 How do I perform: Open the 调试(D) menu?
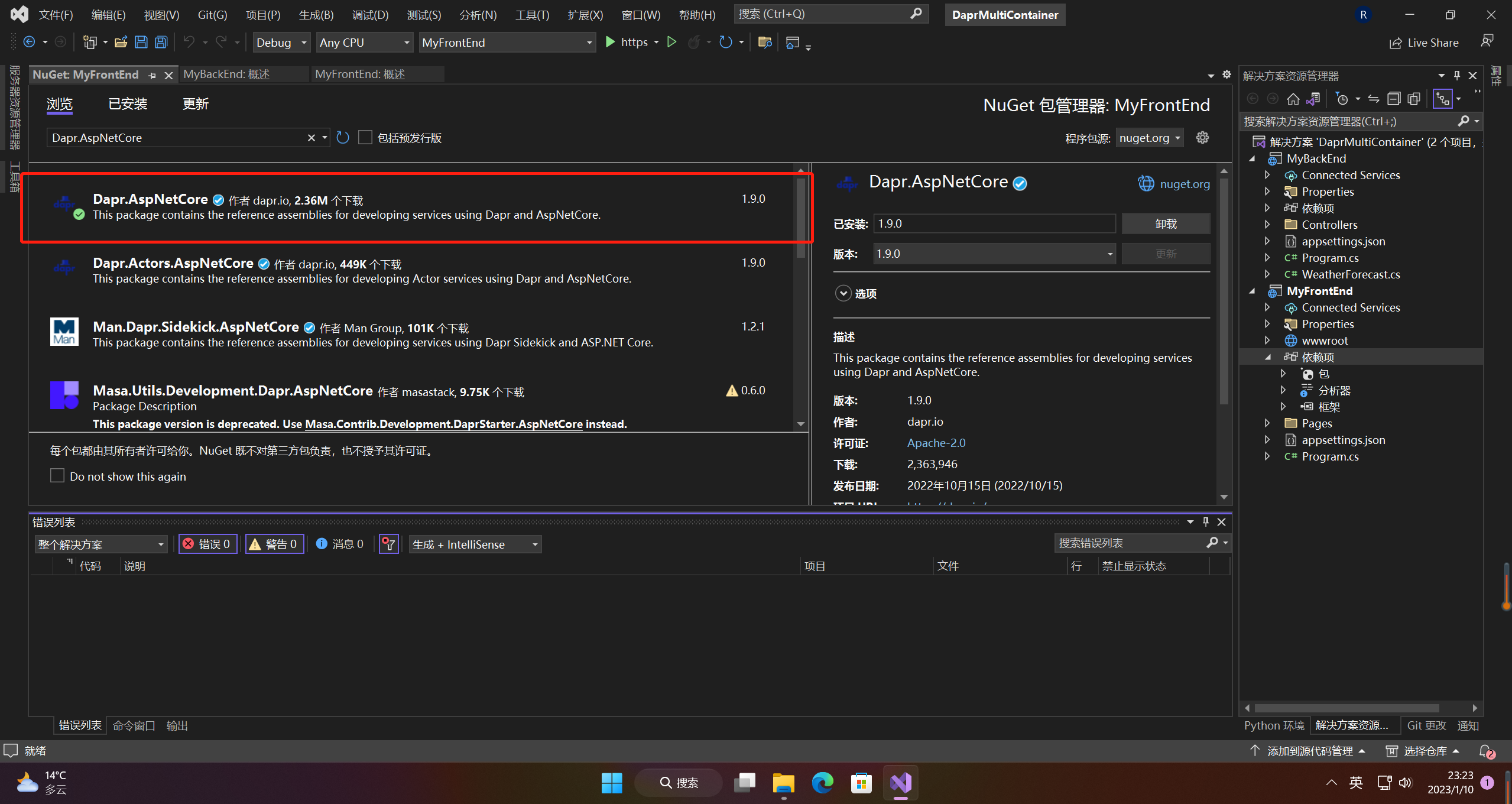370,15
